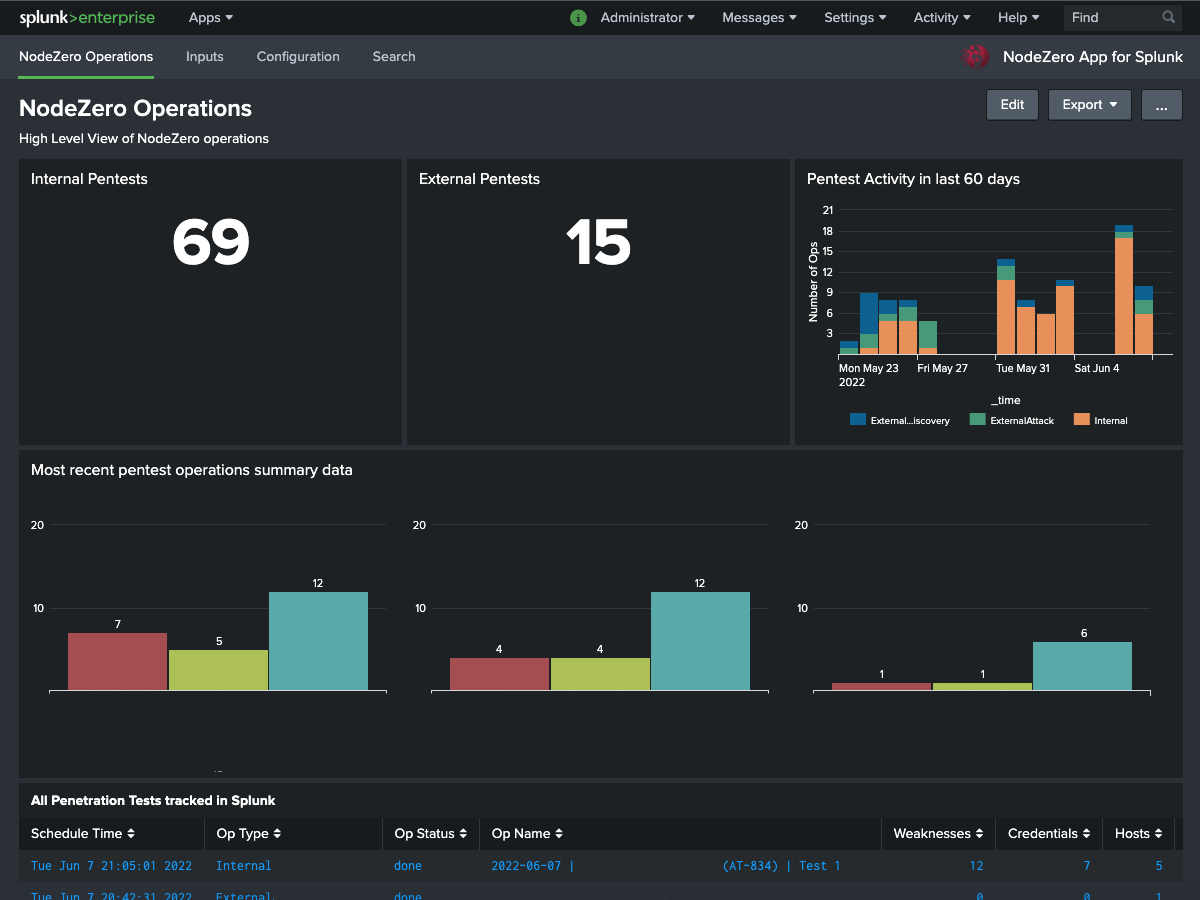This screenshot has width=1200, height=900.
Task: Open the Help dropdown
Action: (1018, 17)
